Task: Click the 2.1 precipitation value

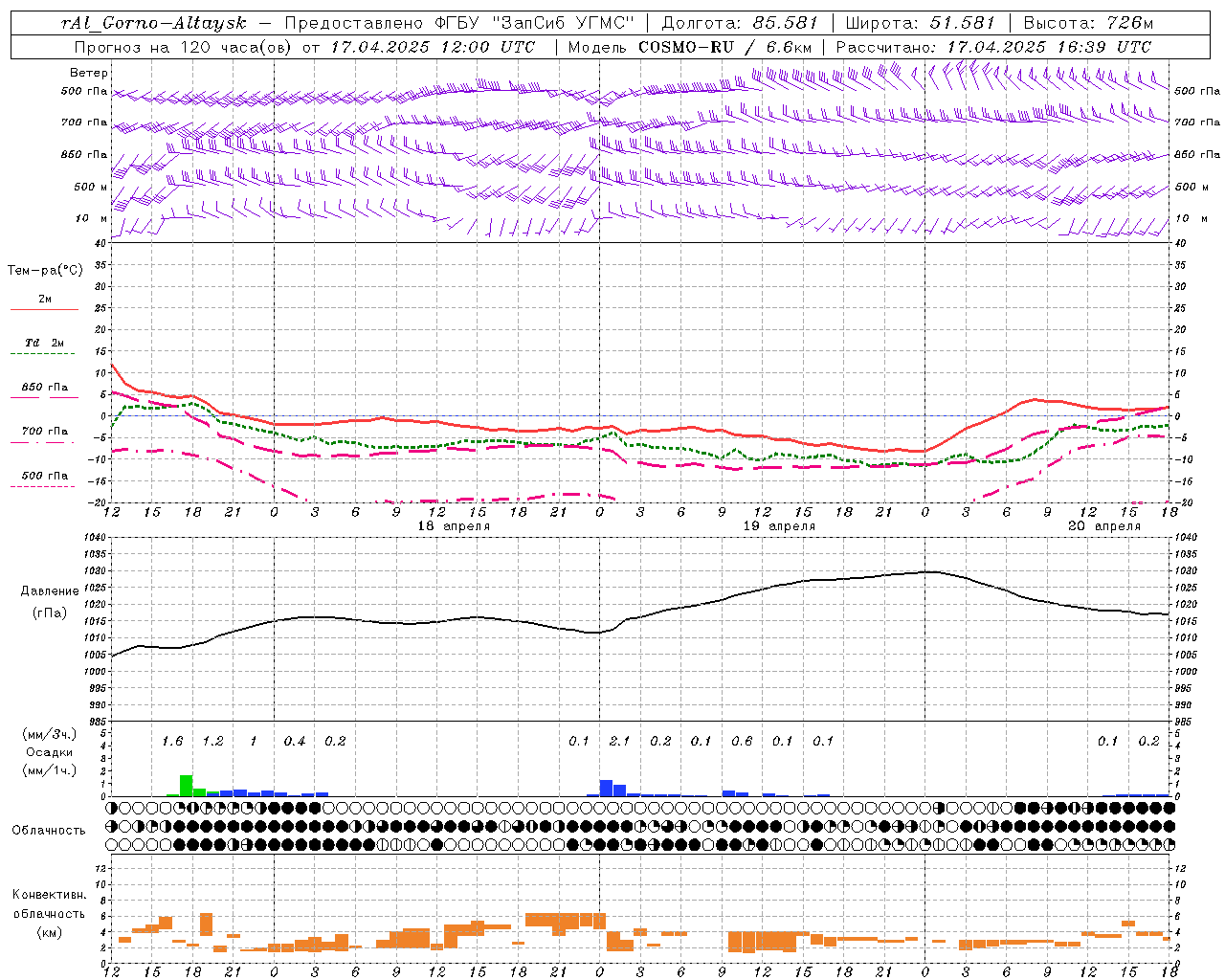Action: 619,741
